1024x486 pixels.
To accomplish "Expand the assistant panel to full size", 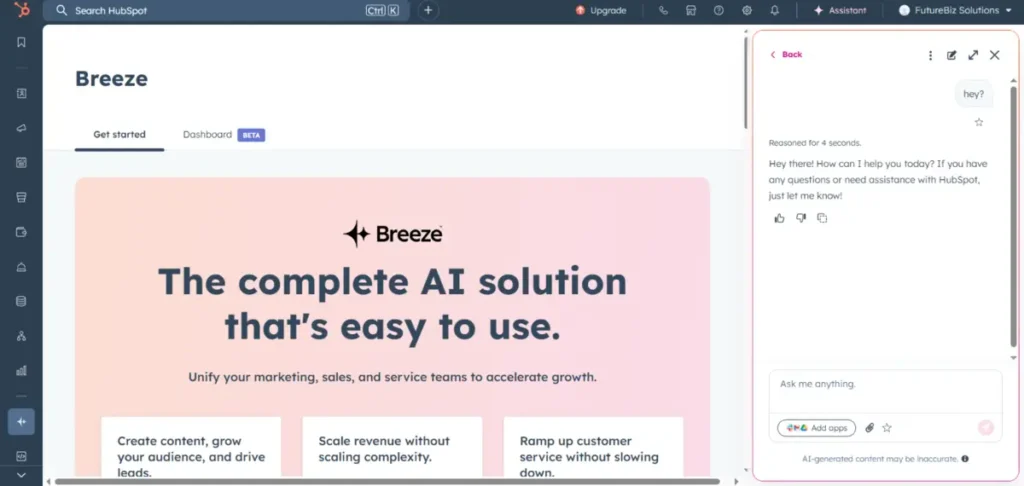I will [973, 55].
